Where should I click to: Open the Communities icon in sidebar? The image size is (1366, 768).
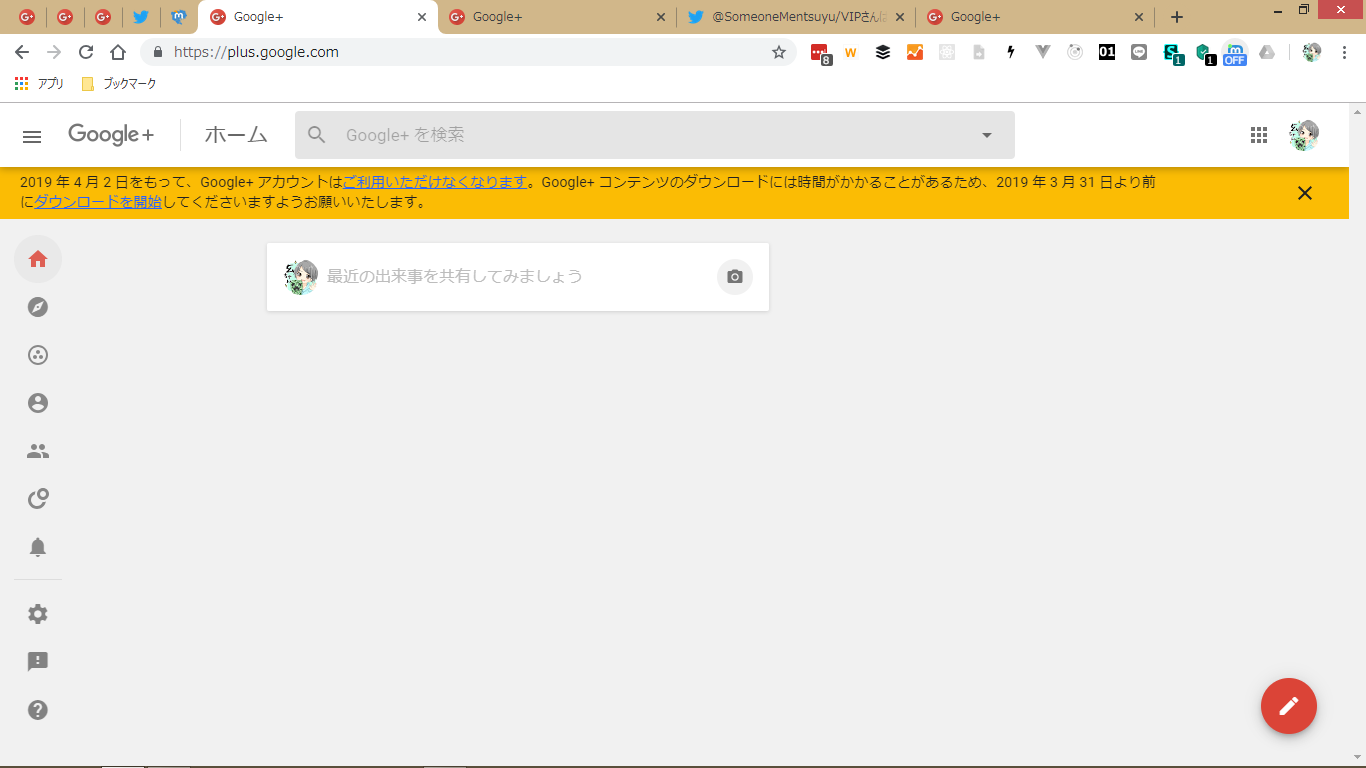(38, 355)
